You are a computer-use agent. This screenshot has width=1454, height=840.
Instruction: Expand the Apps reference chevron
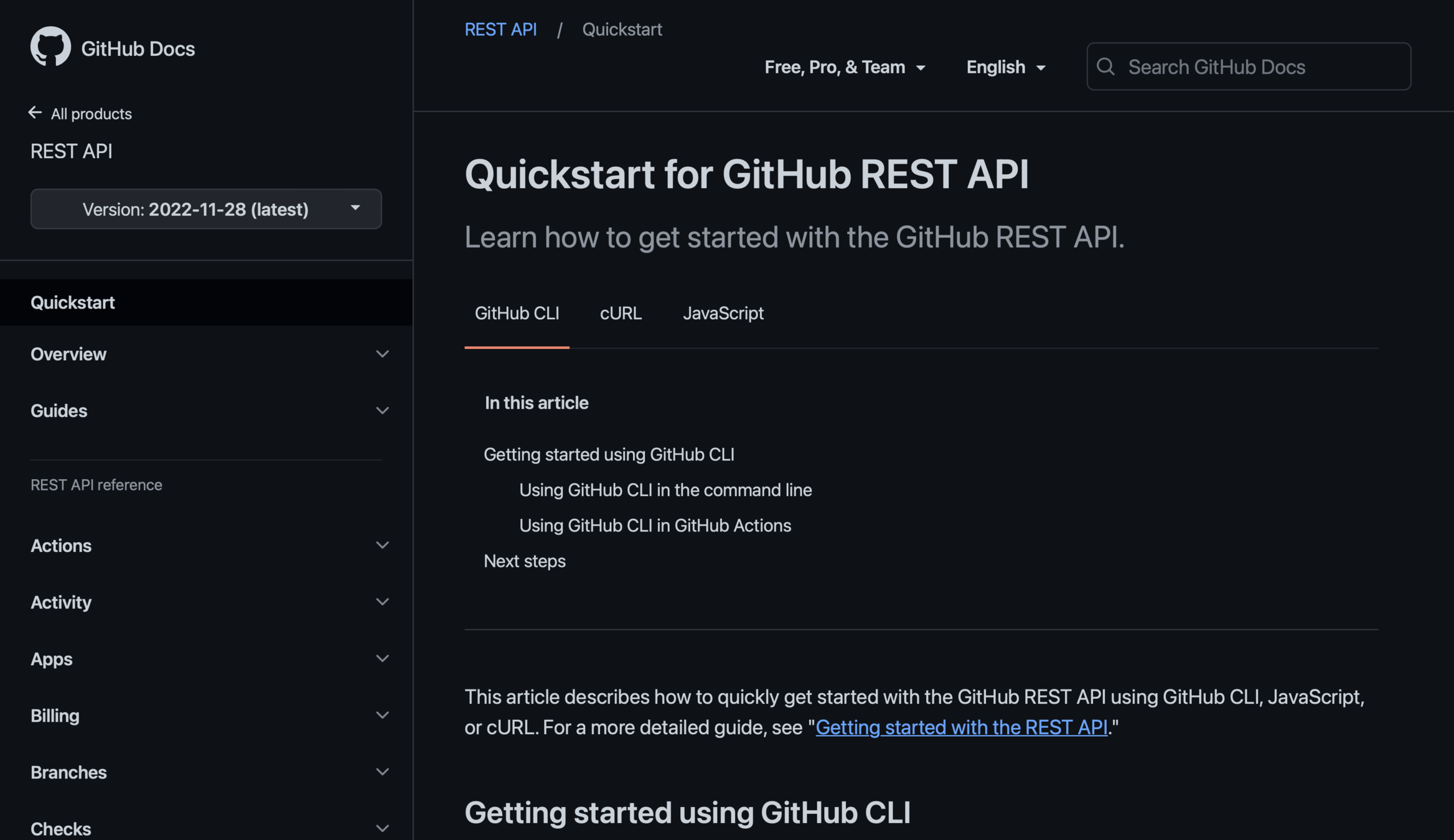pyautogui.click(x=382, y=658)
